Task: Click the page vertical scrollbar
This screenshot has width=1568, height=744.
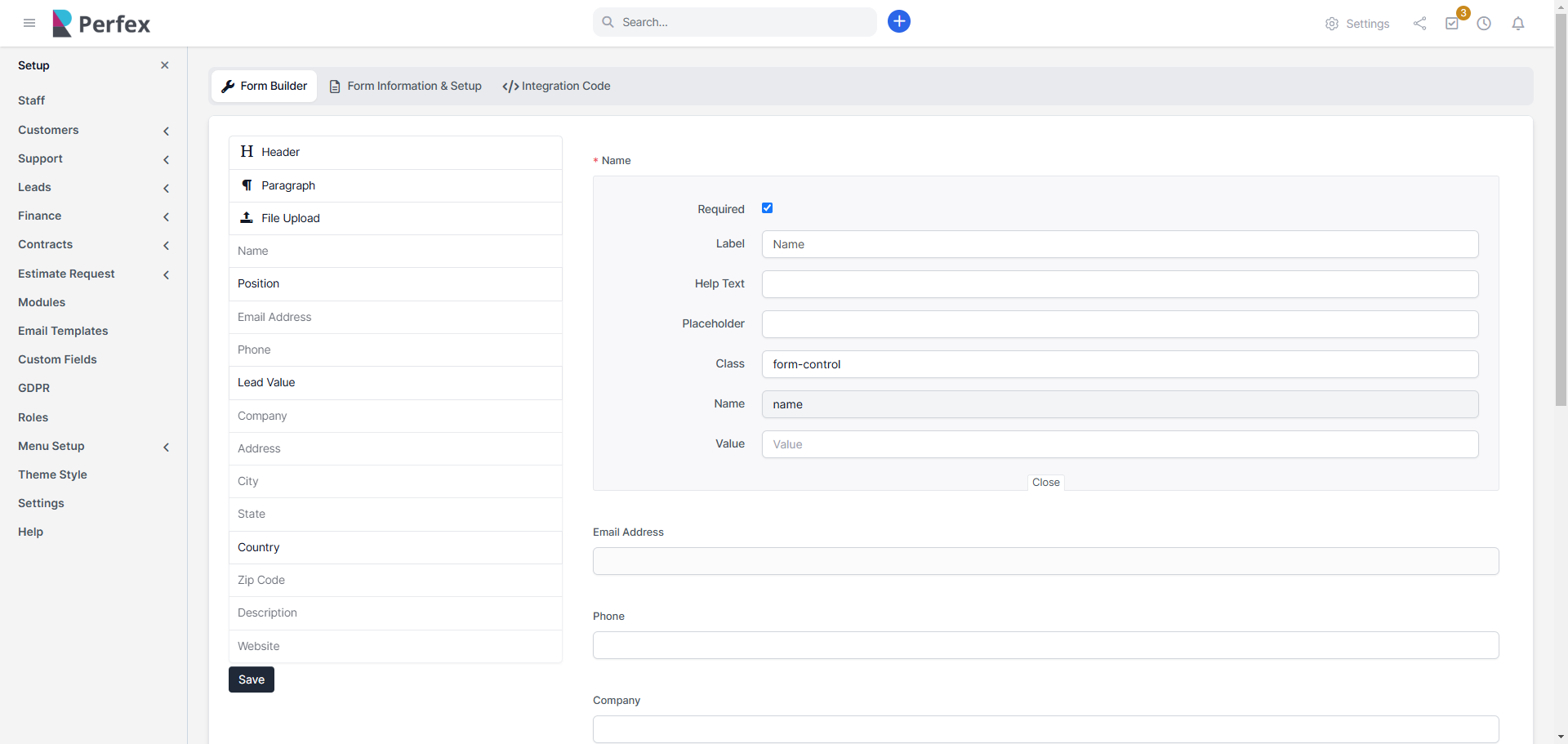Action: coord(1561,245)
